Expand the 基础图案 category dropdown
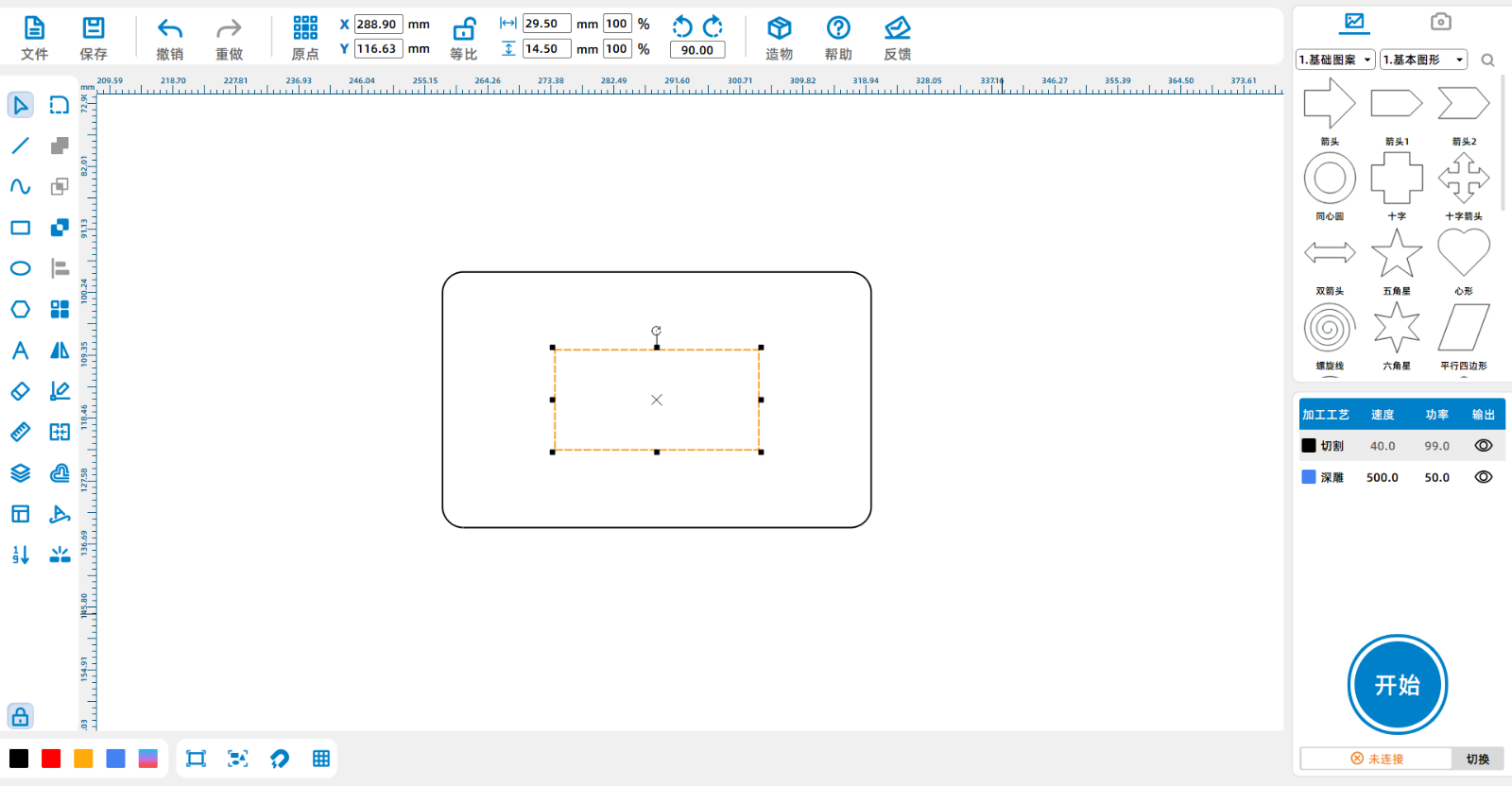 (1335, 60)
